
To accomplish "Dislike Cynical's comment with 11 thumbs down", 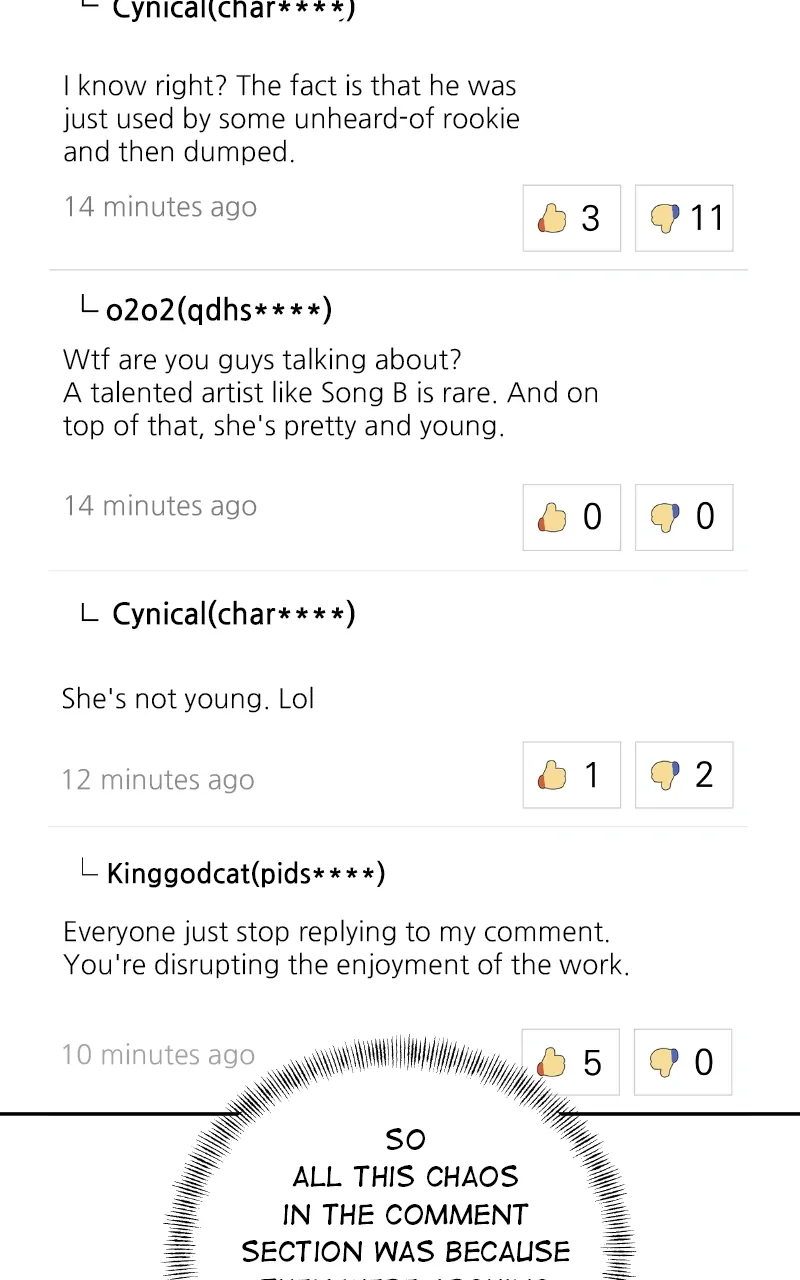I will pyautogui.click(x=684, y=218).
